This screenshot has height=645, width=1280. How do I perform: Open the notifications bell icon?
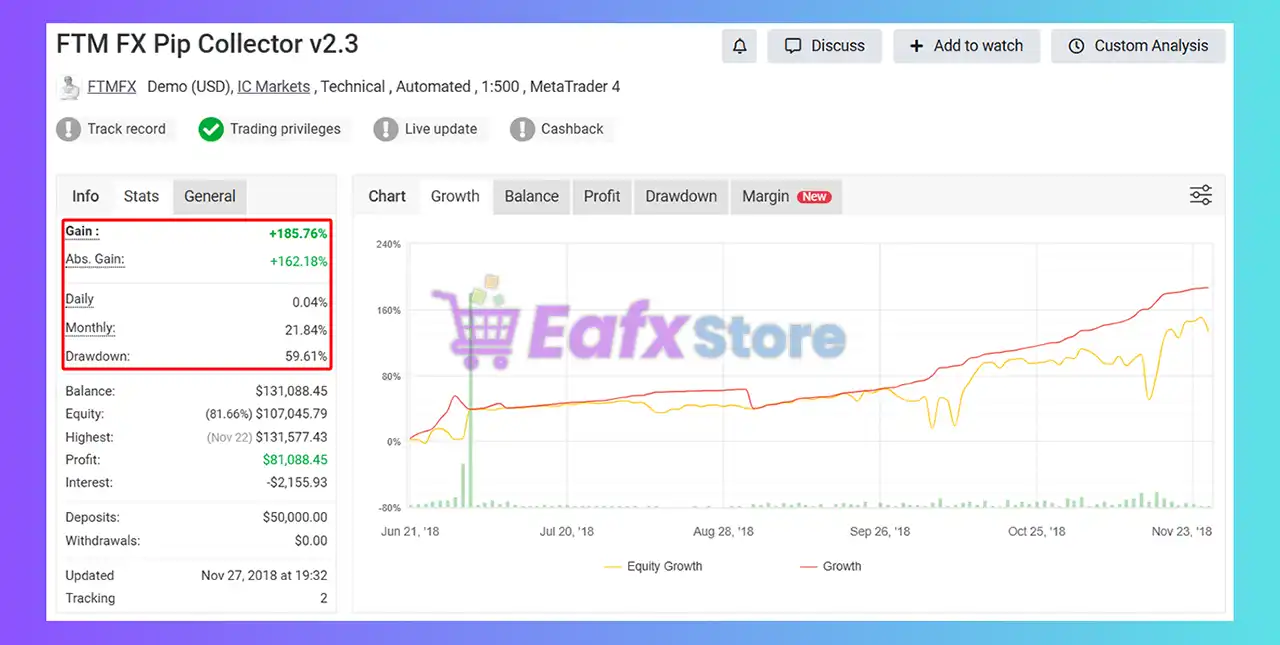tap(739, 45)
